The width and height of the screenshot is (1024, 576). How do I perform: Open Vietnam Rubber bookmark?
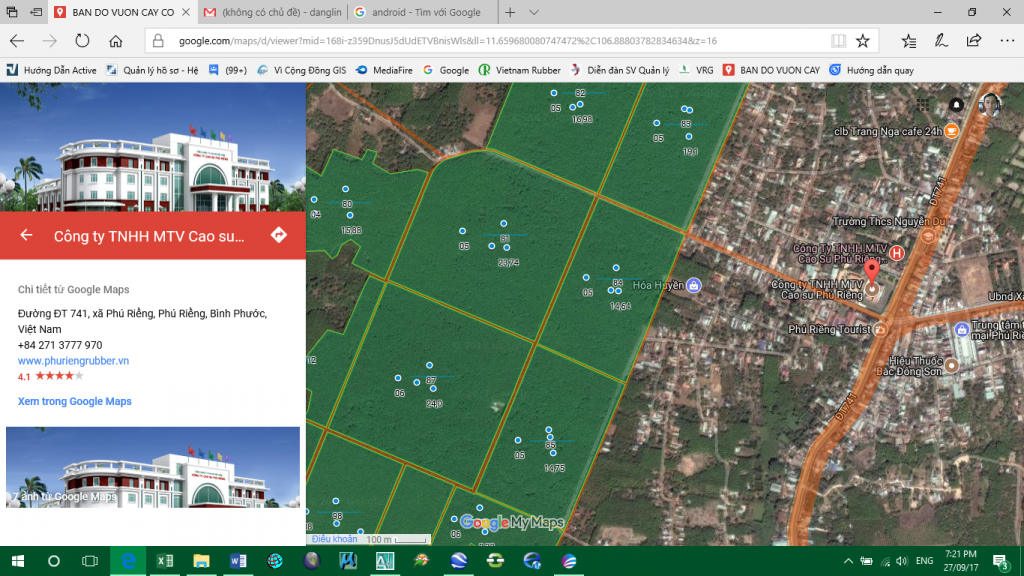(520, 71)
